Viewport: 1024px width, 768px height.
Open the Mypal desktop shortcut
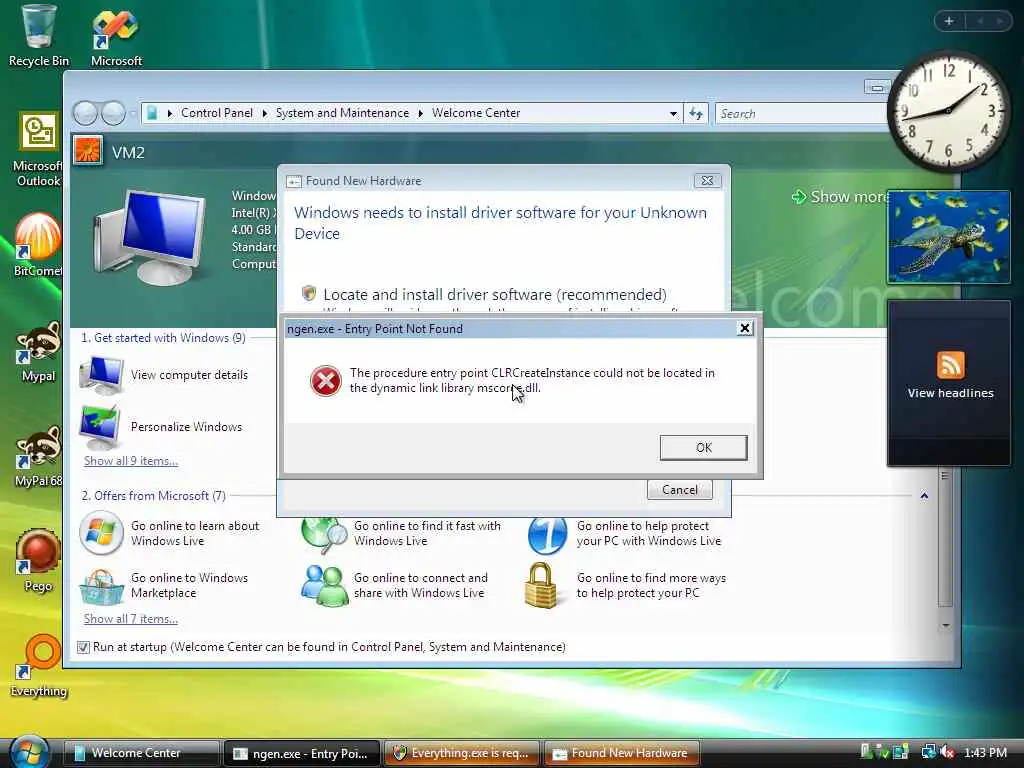[38, 353]
